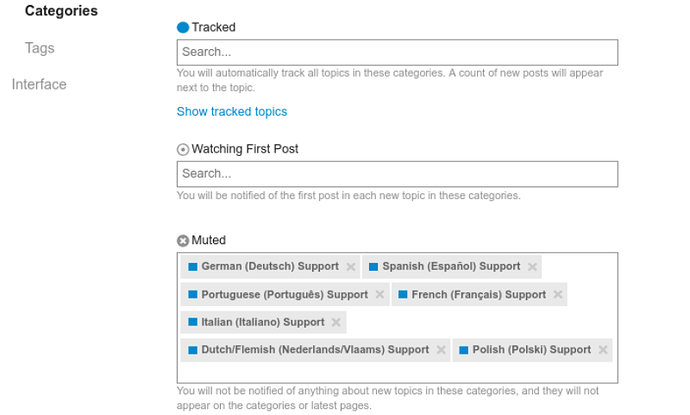Remove Portuguese (Português) Support from muted

pyautogui.click(x=380, y=294)
